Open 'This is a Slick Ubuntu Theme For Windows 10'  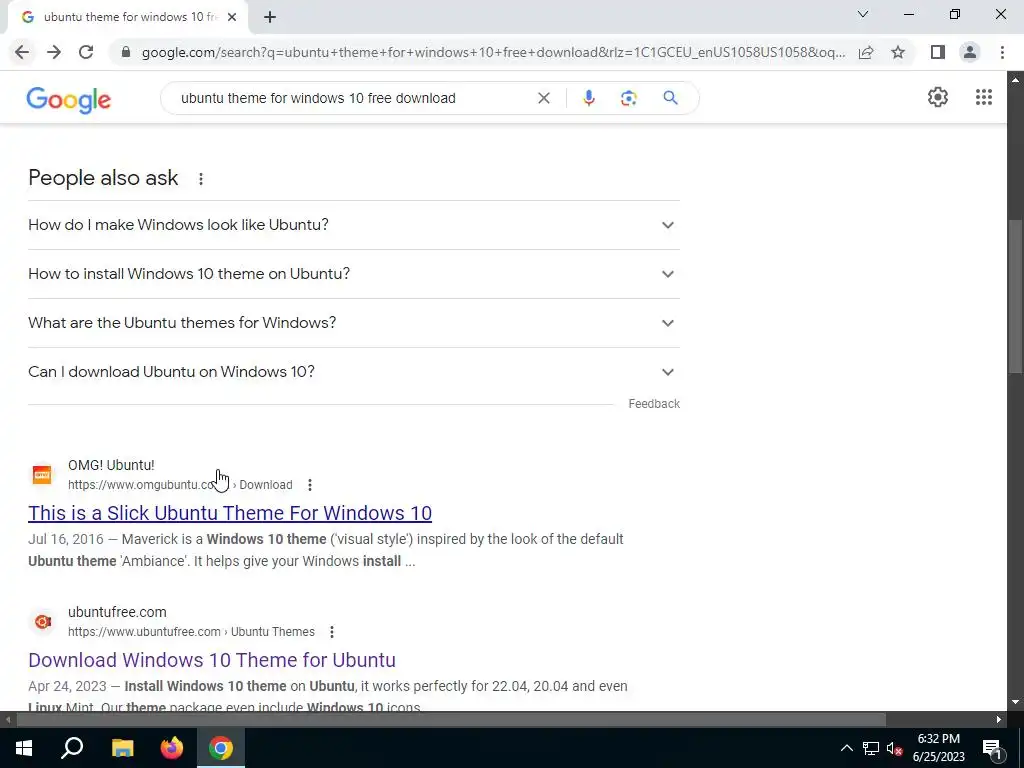pos(230,513)
